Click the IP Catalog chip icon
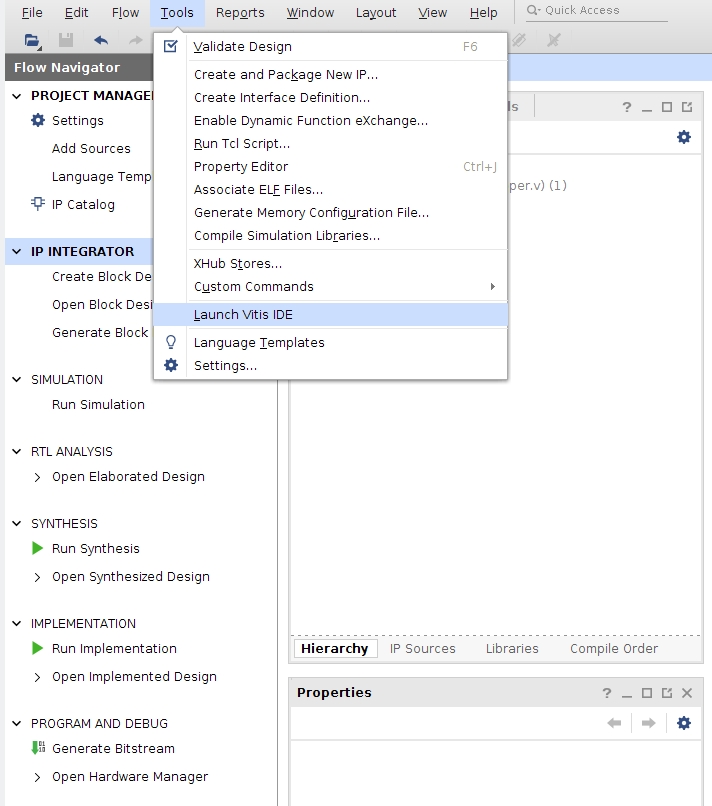 (38, 204)
